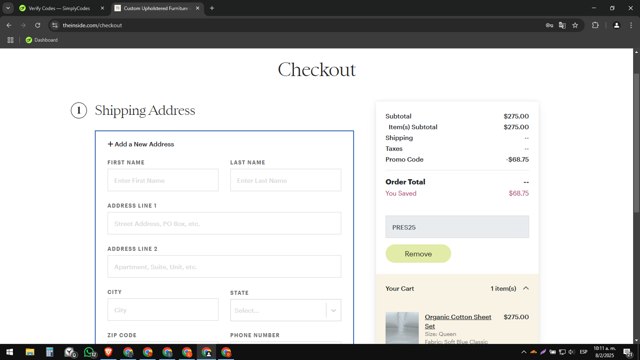Close the Verify Codes tab
Screen dimensions: 640x360
(x=102, y=8)
